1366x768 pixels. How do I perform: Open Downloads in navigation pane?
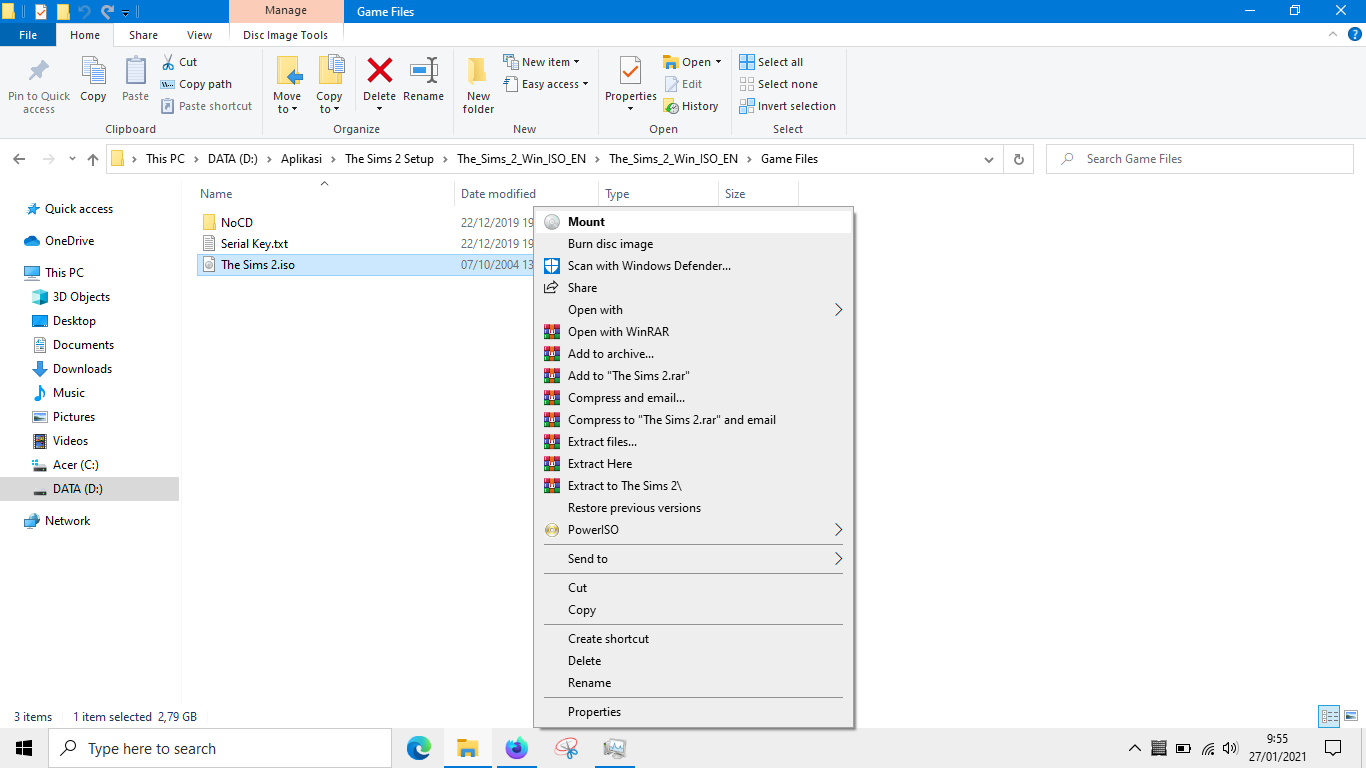(82, 369)
